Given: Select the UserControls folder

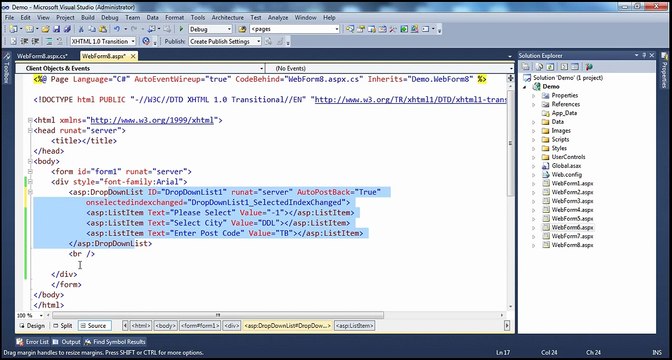Looking at the screenshot, I should coord(568,157).
